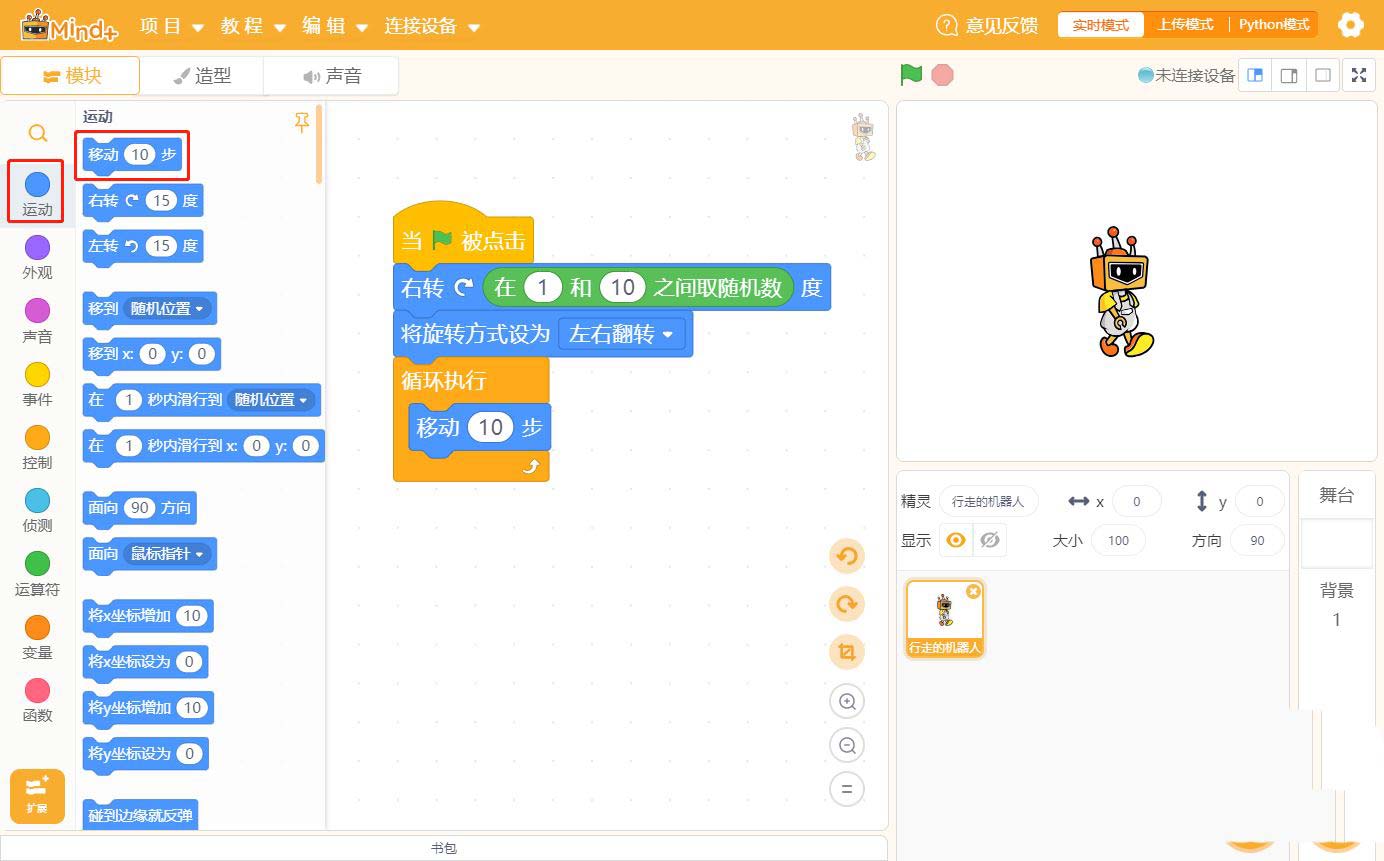Select the 行走的机器人 sprite thumbnail
Image resolution: width=1384 pixels, height=861 pixels.
pos(945,619)
